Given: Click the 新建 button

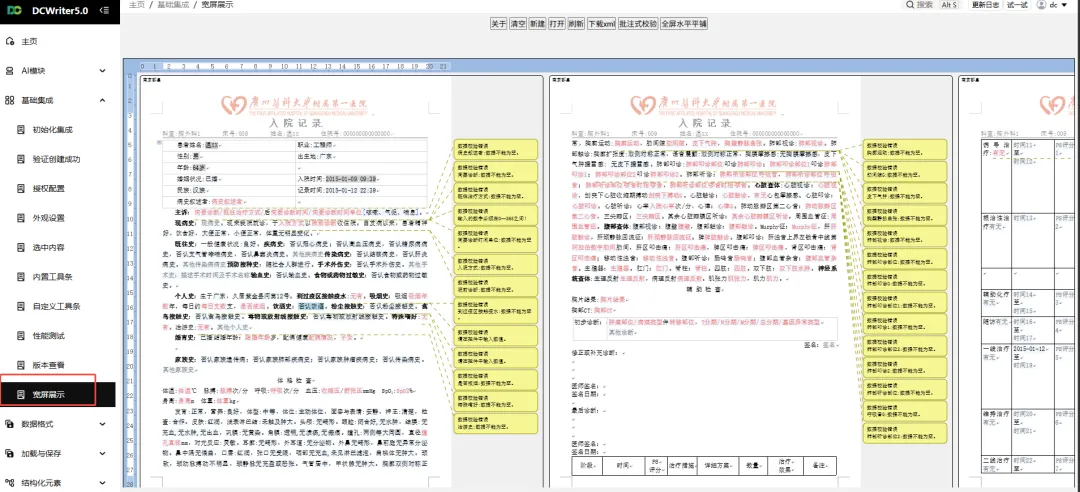Looking at the screenshot, I should [537, 23].
